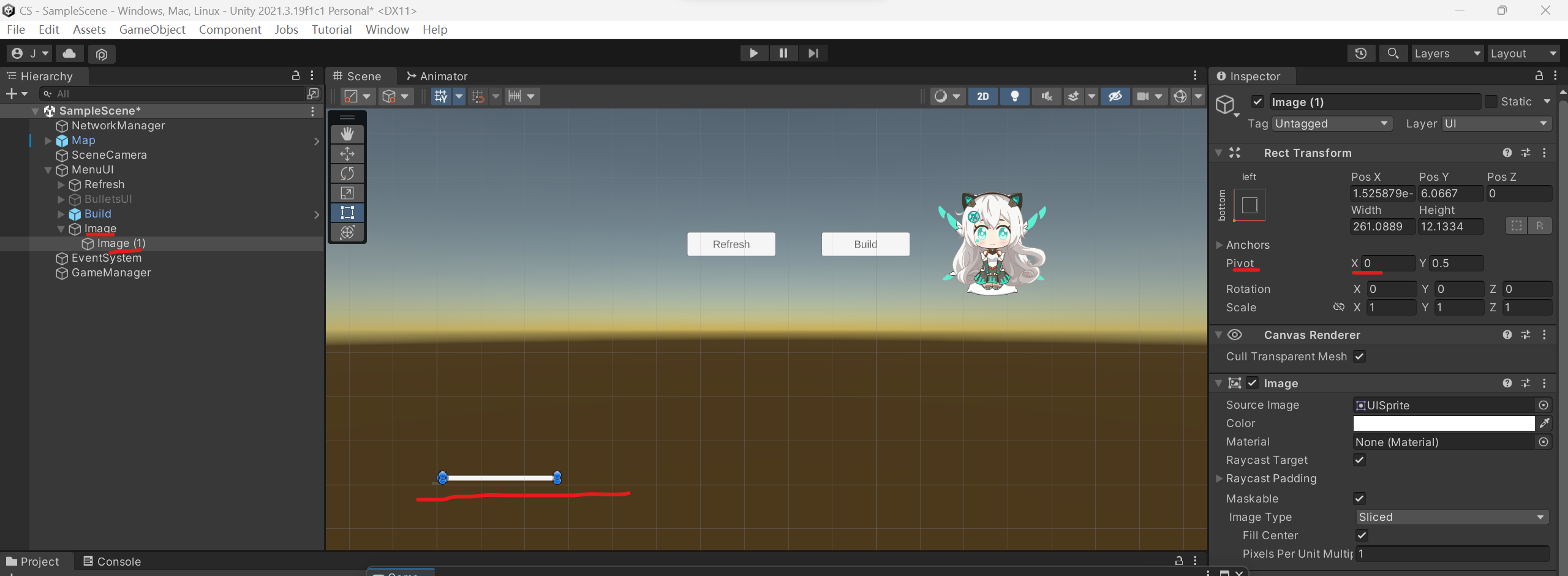Image resolution: width=1568 pixels, height=576 pixels.
Task: Select the Hand view tool
Action: pos(347,134)
